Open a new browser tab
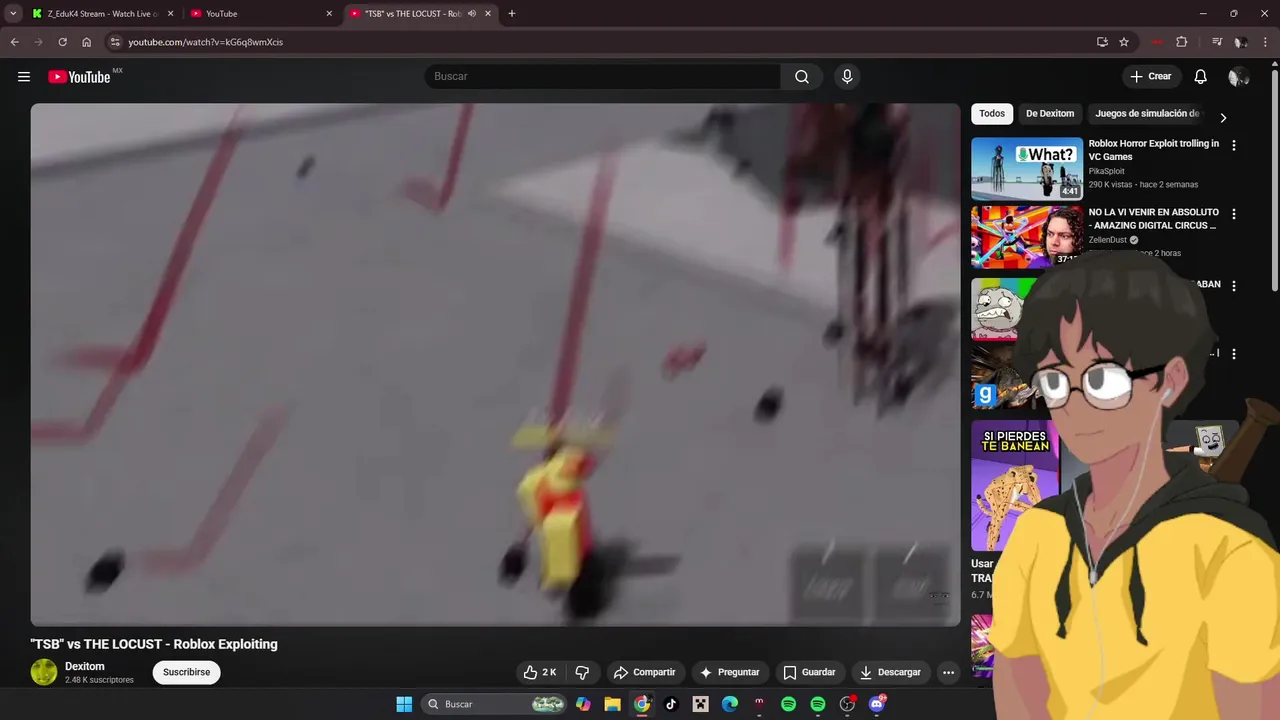The height and width of the screenshot is (720, 1280). coord(512,14)
